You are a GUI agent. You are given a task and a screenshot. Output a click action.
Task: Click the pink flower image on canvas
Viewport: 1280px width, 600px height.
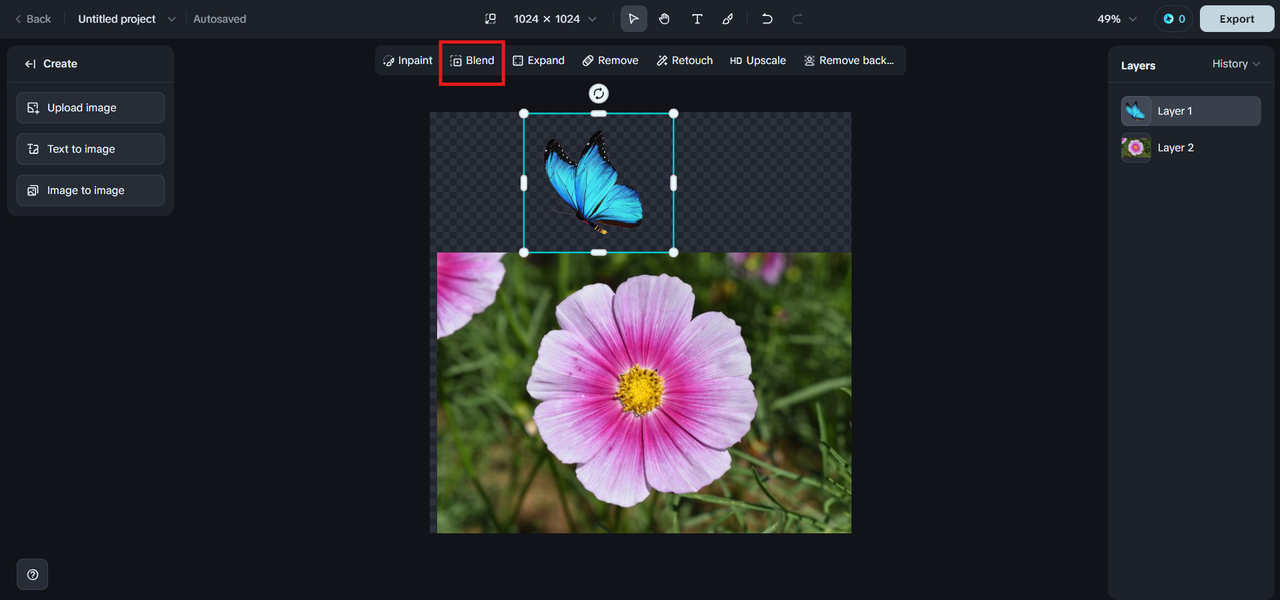644,392
